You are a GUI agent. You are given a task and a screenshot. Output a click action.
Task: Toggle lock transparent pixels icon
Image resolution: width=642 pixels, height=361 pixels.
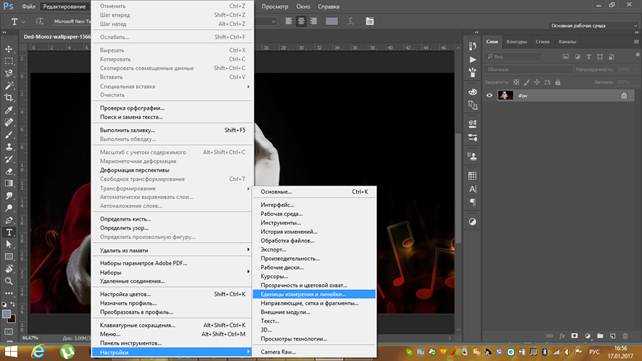(516, 82)
